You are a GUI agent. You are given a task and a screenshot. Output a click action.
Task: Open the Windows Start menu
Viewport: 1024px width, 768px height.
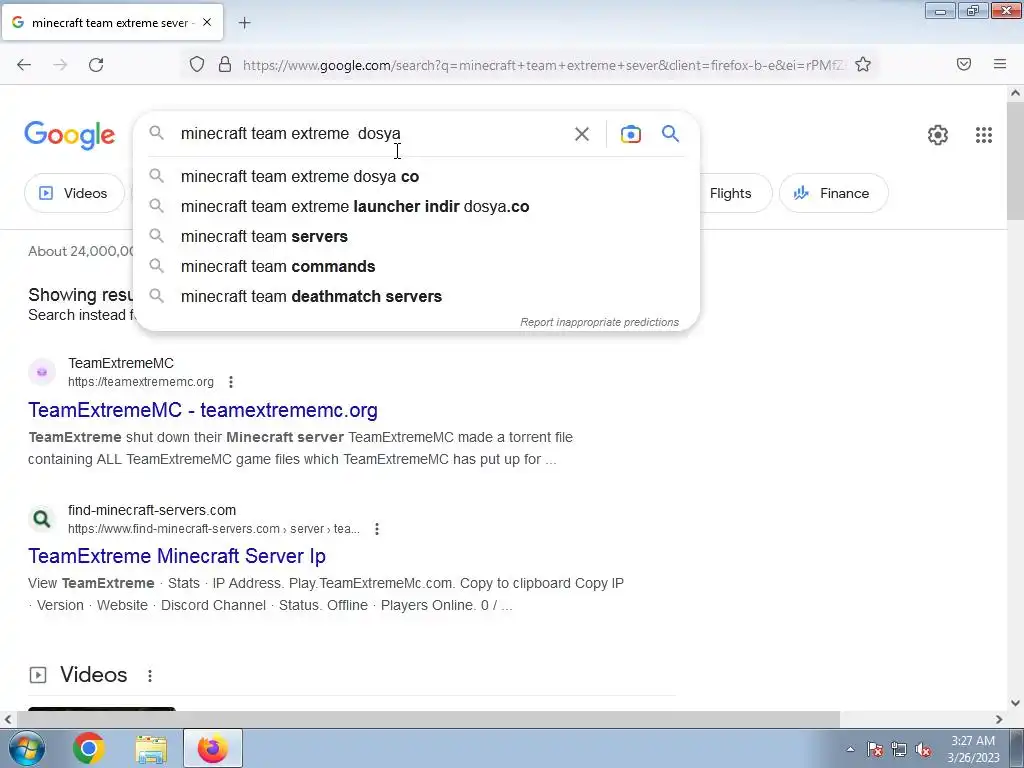point(27,748)
